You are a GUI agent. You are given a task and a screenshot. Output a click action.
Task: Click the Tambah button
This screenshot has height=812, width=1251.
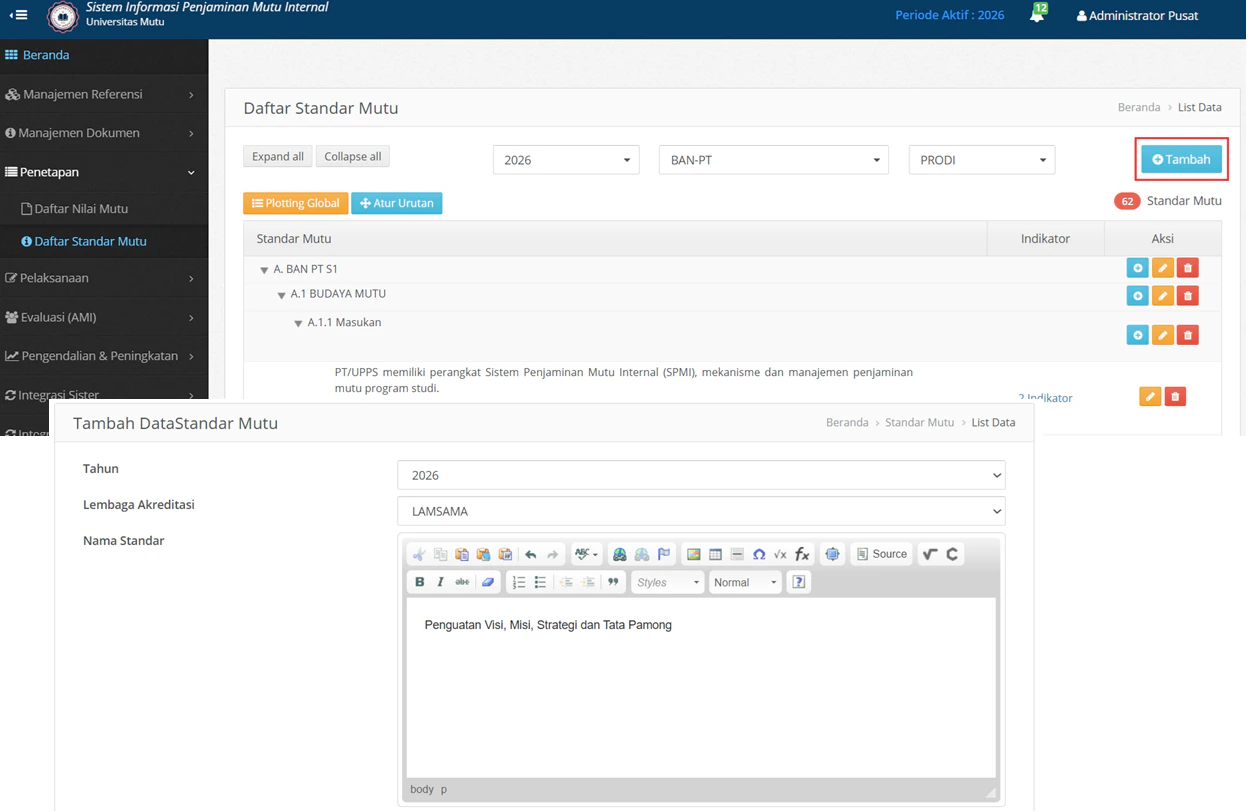tap(1181, 159)
